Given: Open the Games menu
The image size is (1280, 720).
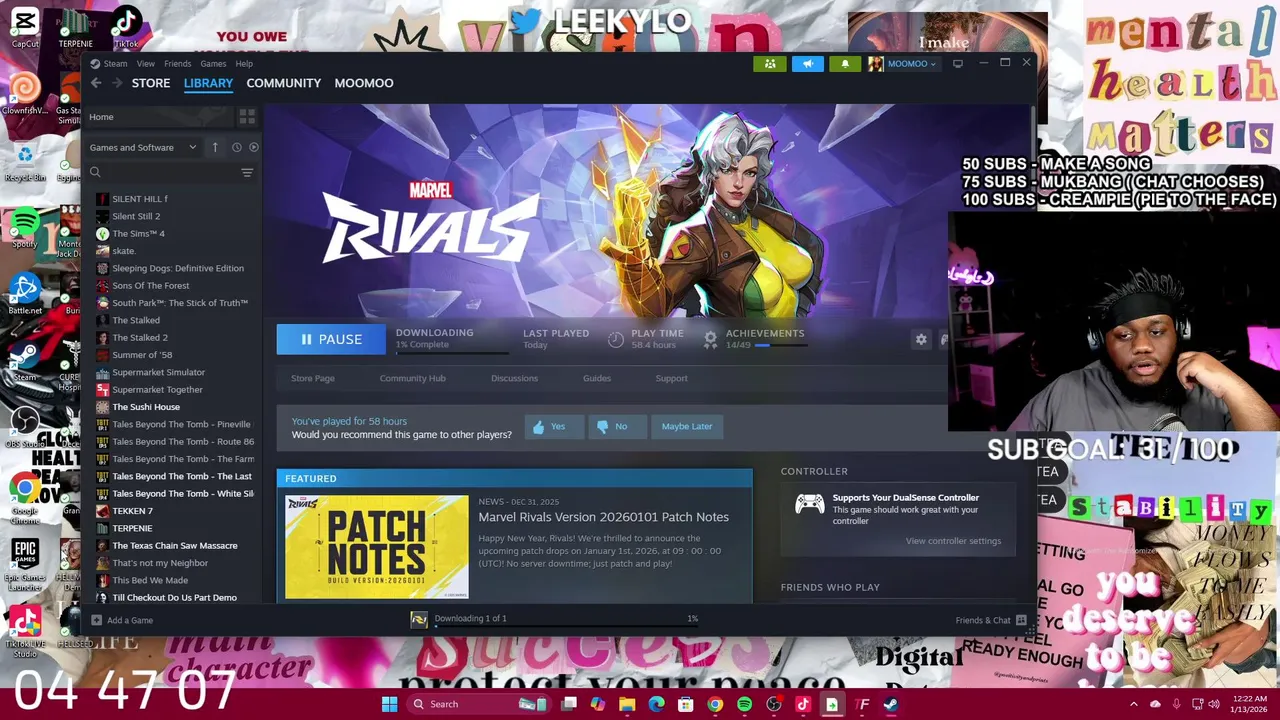Looking at the screenshot, I should click(x=213, y=64).
